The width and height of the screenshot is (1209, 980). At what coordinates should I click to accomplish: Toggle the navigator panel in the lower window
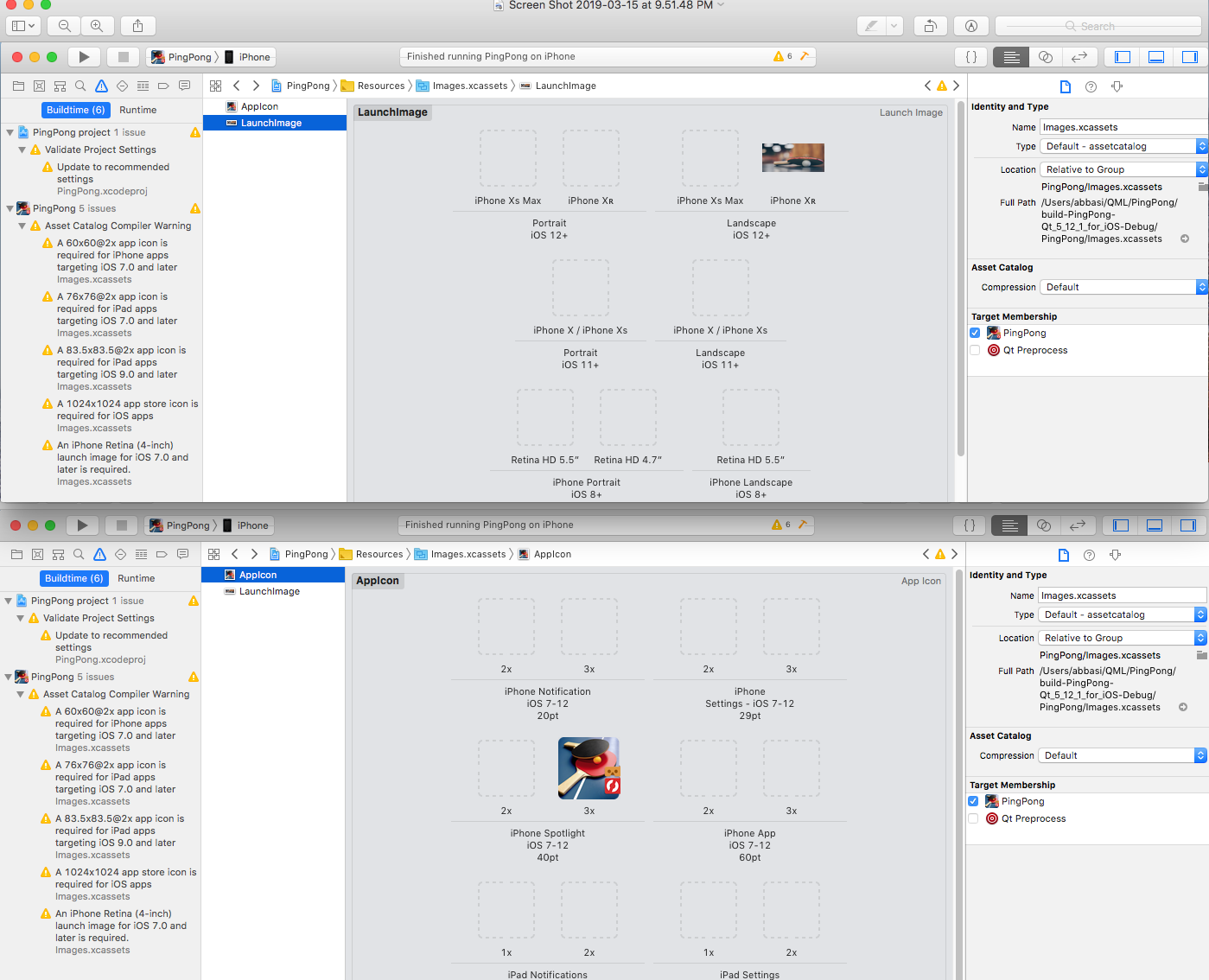coord(1121,525)
